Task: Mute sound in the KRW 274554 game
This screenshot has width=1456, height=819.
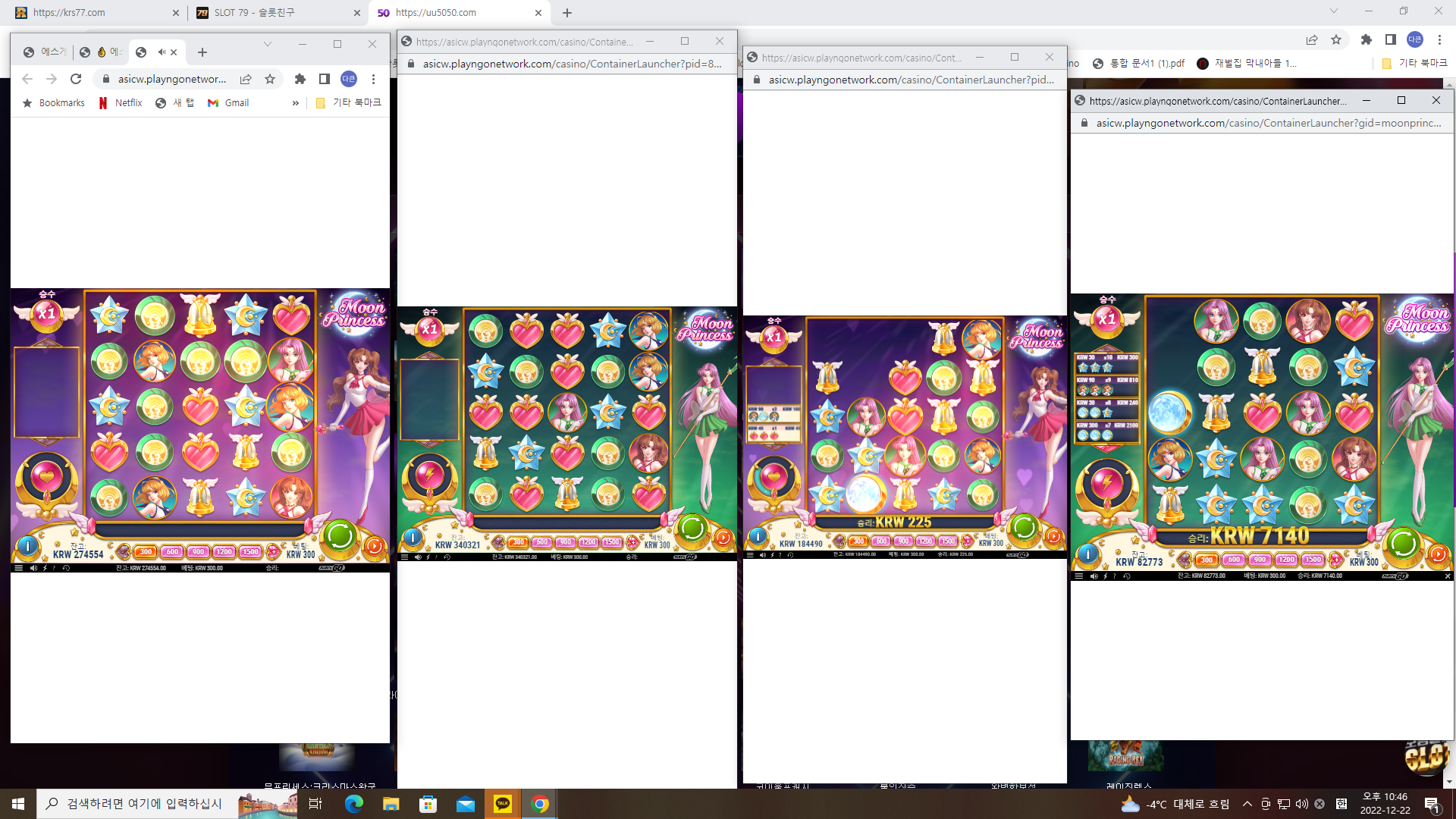Action: 33,568
